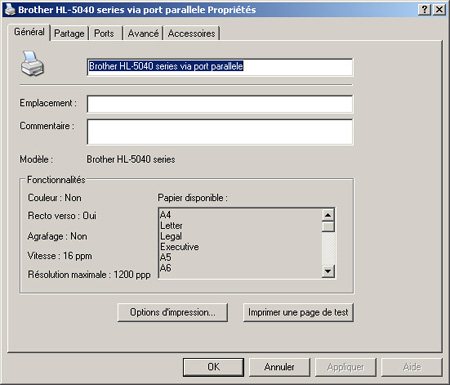Click the Vitesse : 16 ppm text

point(60,256)
